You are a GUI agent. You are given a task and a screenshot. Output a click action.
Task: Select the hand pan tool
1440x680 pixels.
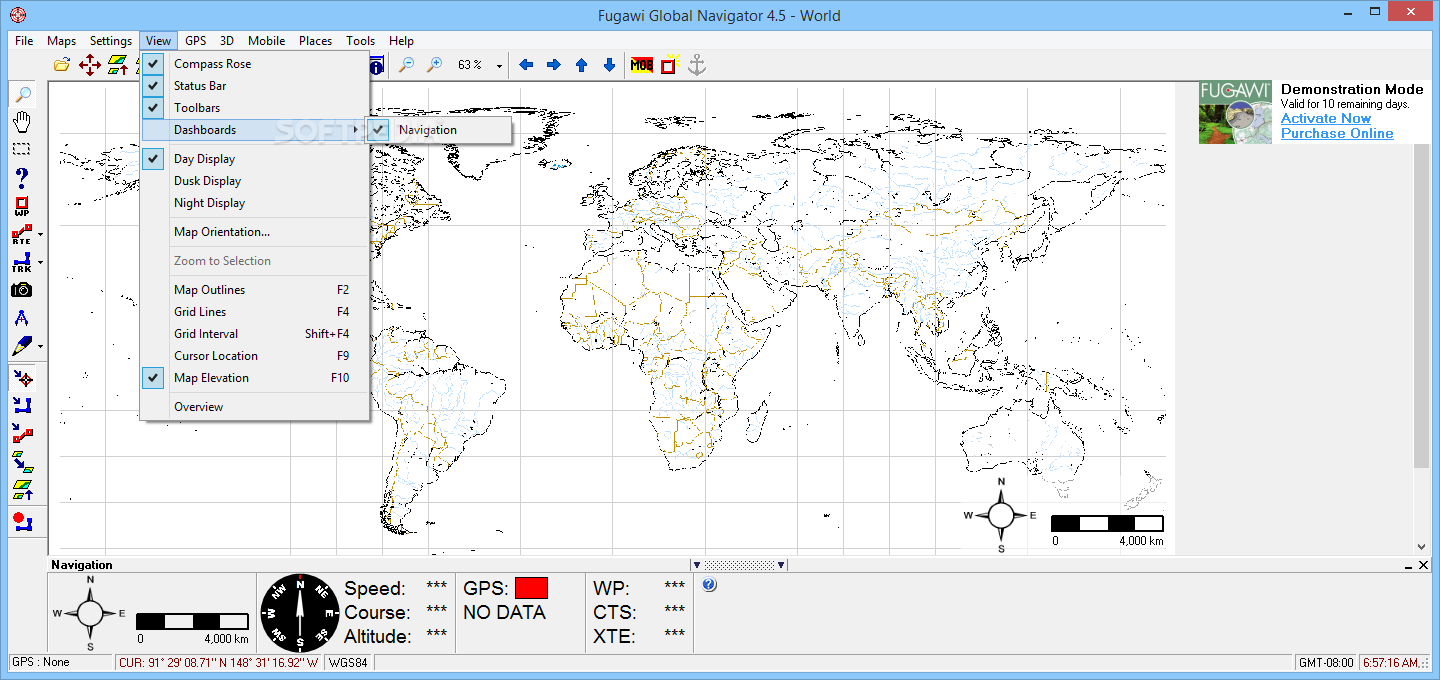coord(22,122)
